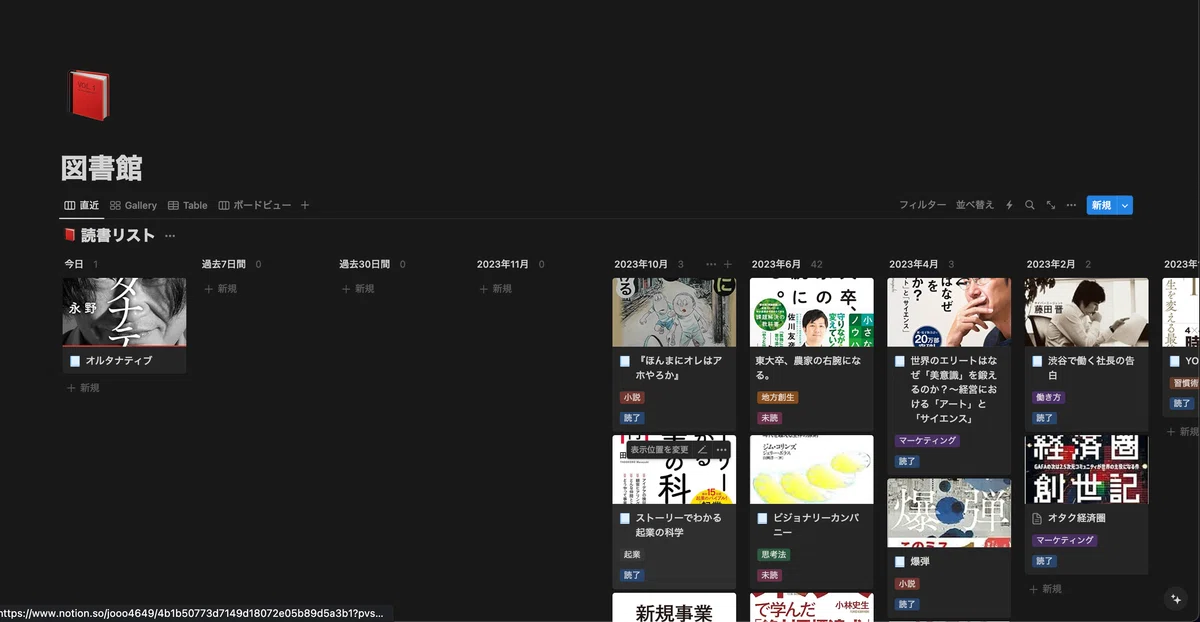This screenshot has width=1200, height=622.
Task: Add card via 2023年10月 column plus icon
Action: (728, 264)
